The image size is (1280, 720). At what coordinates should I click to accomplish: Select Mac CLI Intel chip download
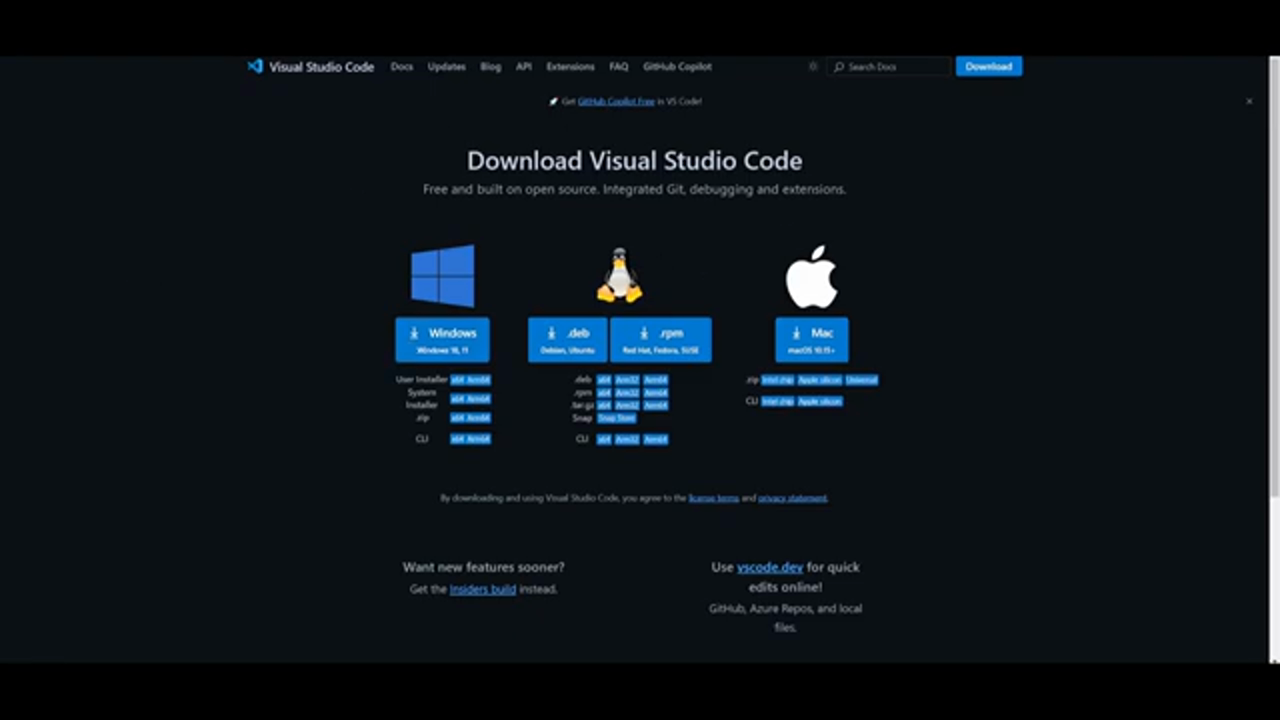click(x=778, y=401)
